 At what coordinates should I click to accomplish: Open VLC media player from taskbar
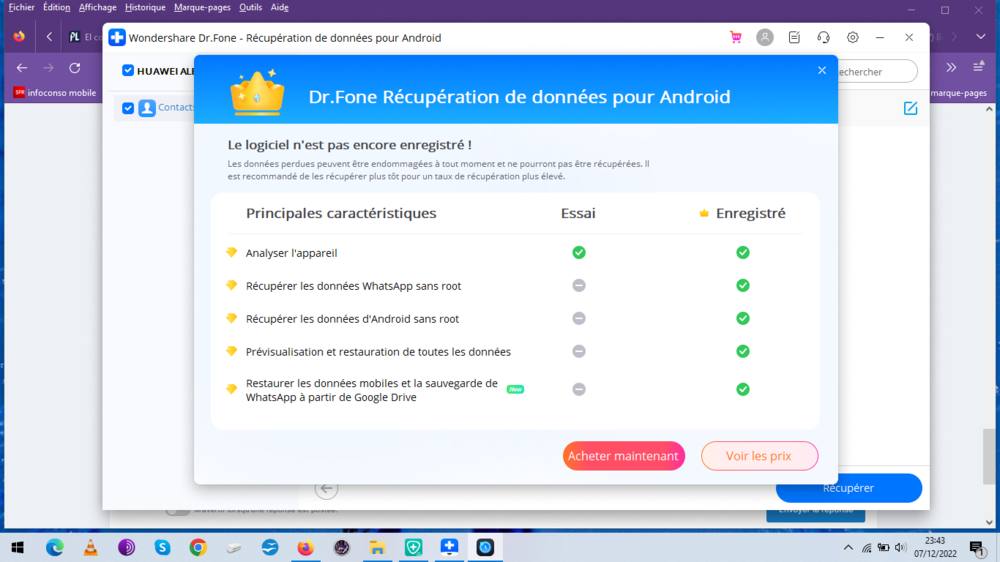(x=90, y=547)
